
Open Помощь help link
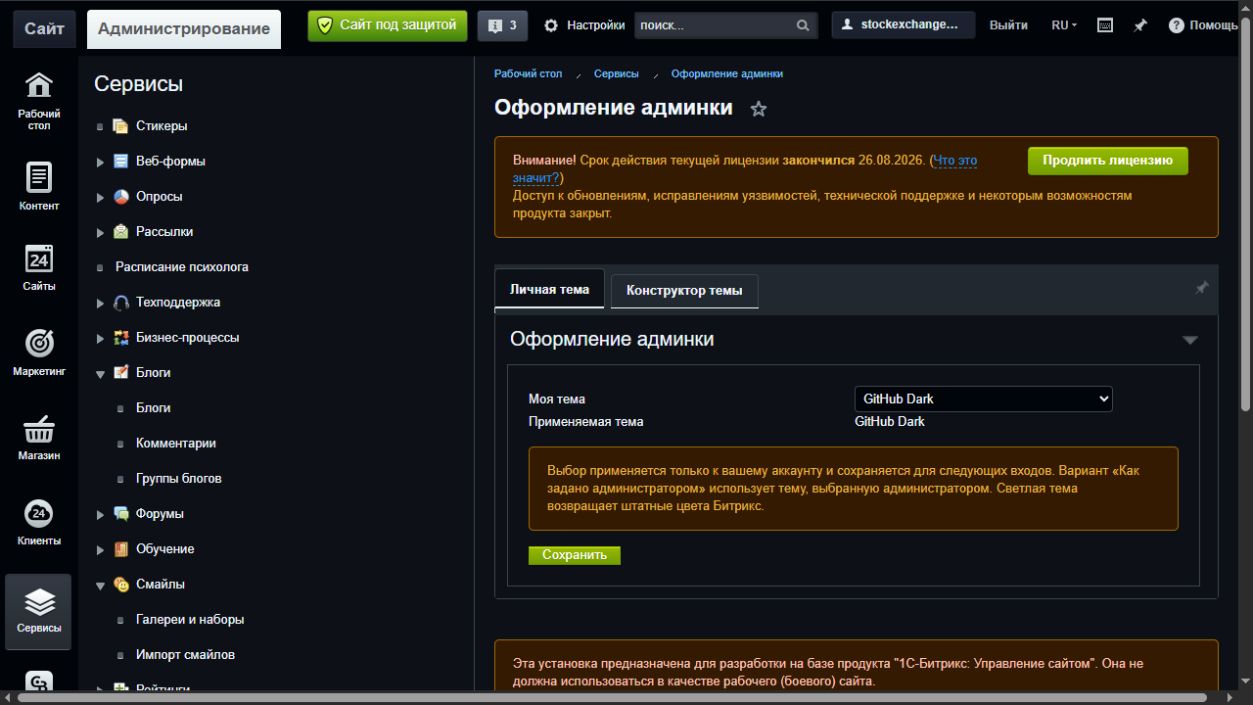[1203, 26]
